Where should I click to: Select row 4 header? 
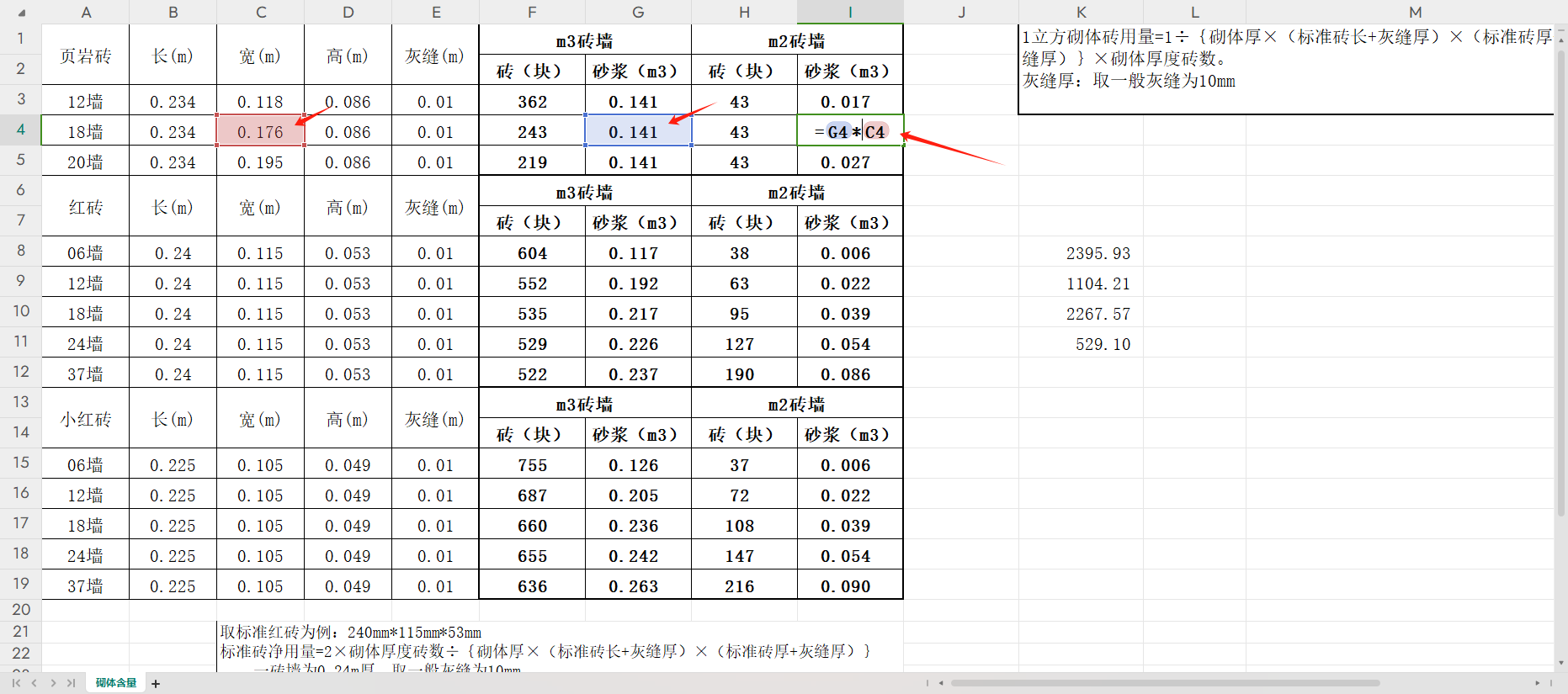point(21,130)
